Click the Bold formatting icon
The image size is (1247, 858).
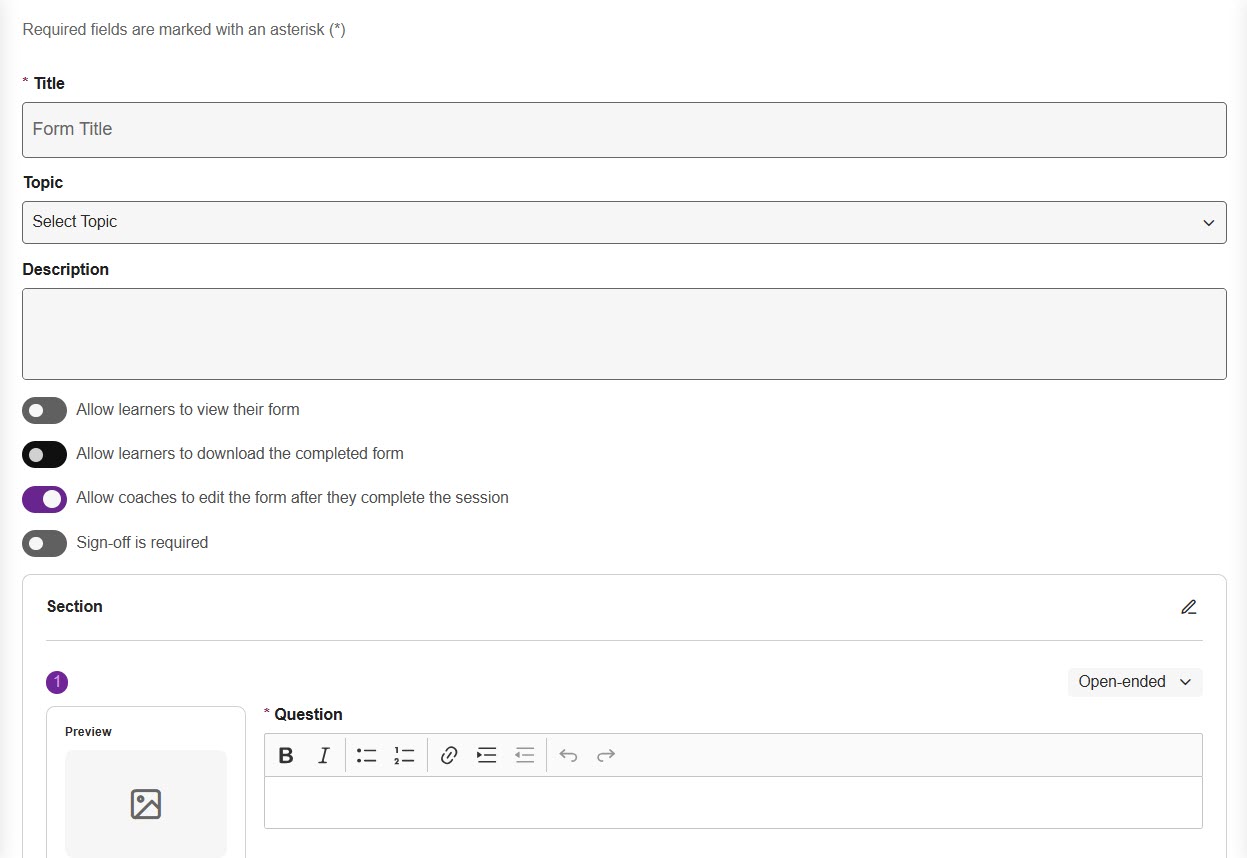(x=286, y=755)
